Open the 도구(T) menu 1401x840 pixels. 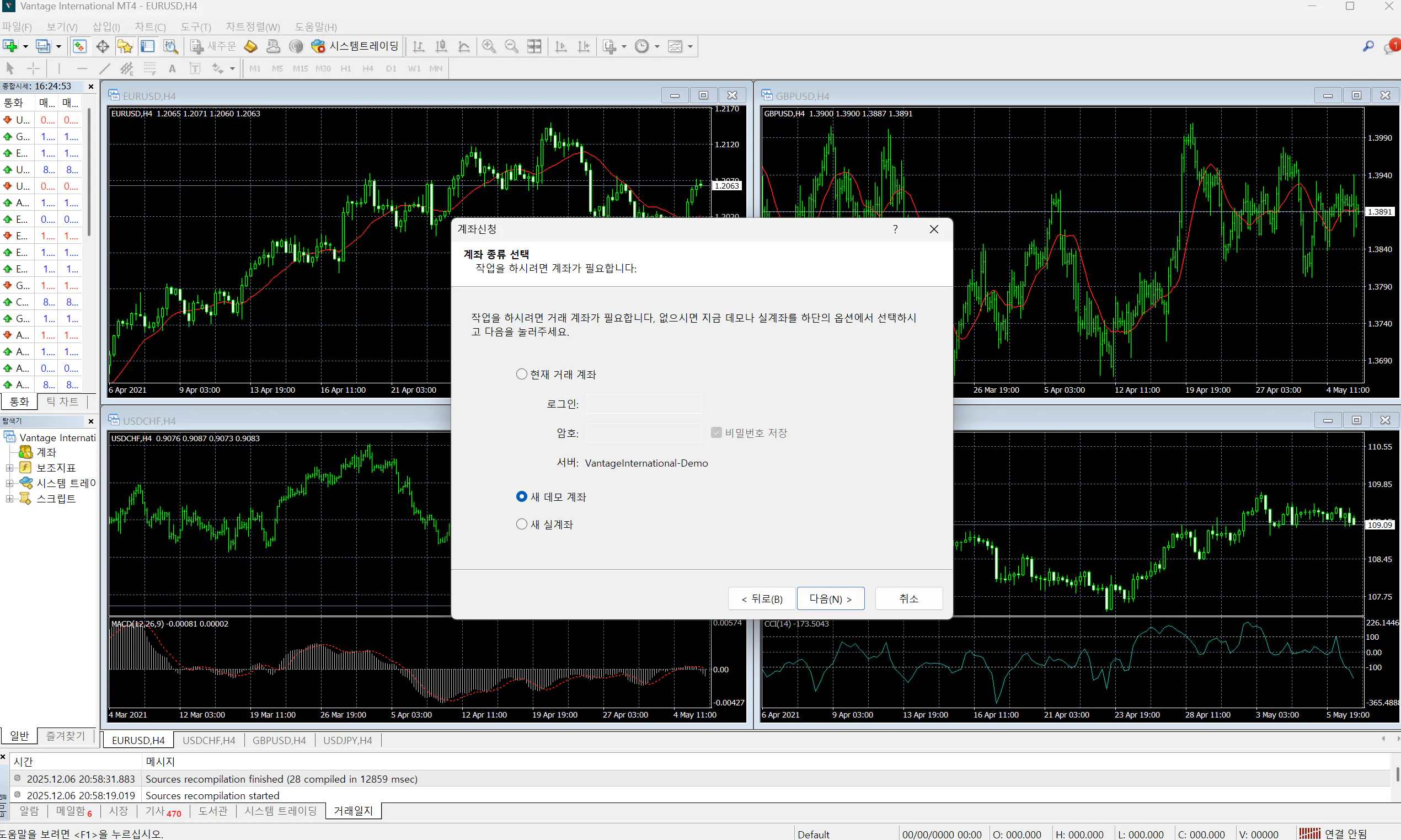[195, 26]
